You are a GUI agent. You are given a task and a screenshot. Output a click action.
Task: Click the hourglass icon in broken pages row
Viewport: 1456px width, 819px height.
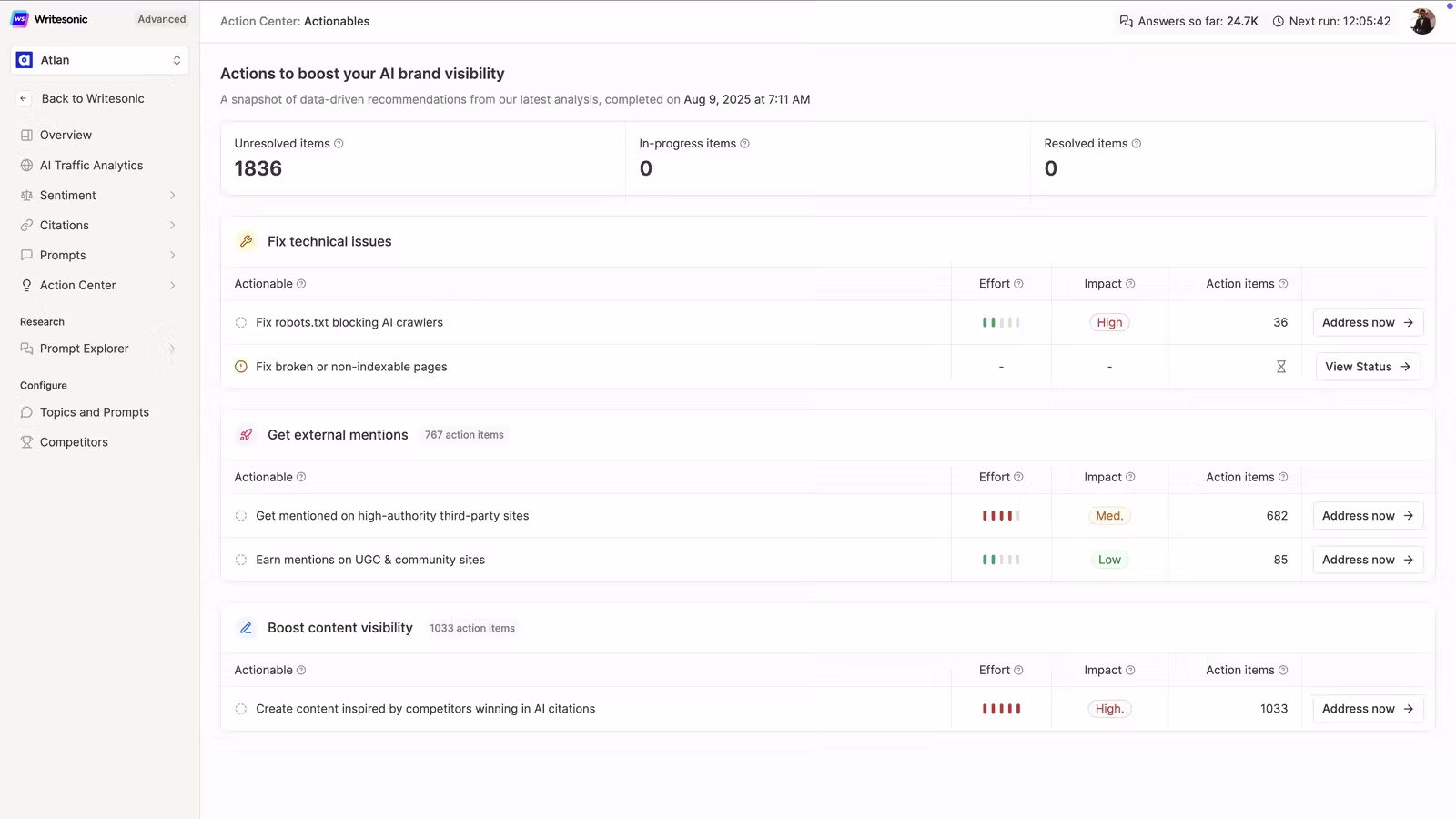[1280, 367]
